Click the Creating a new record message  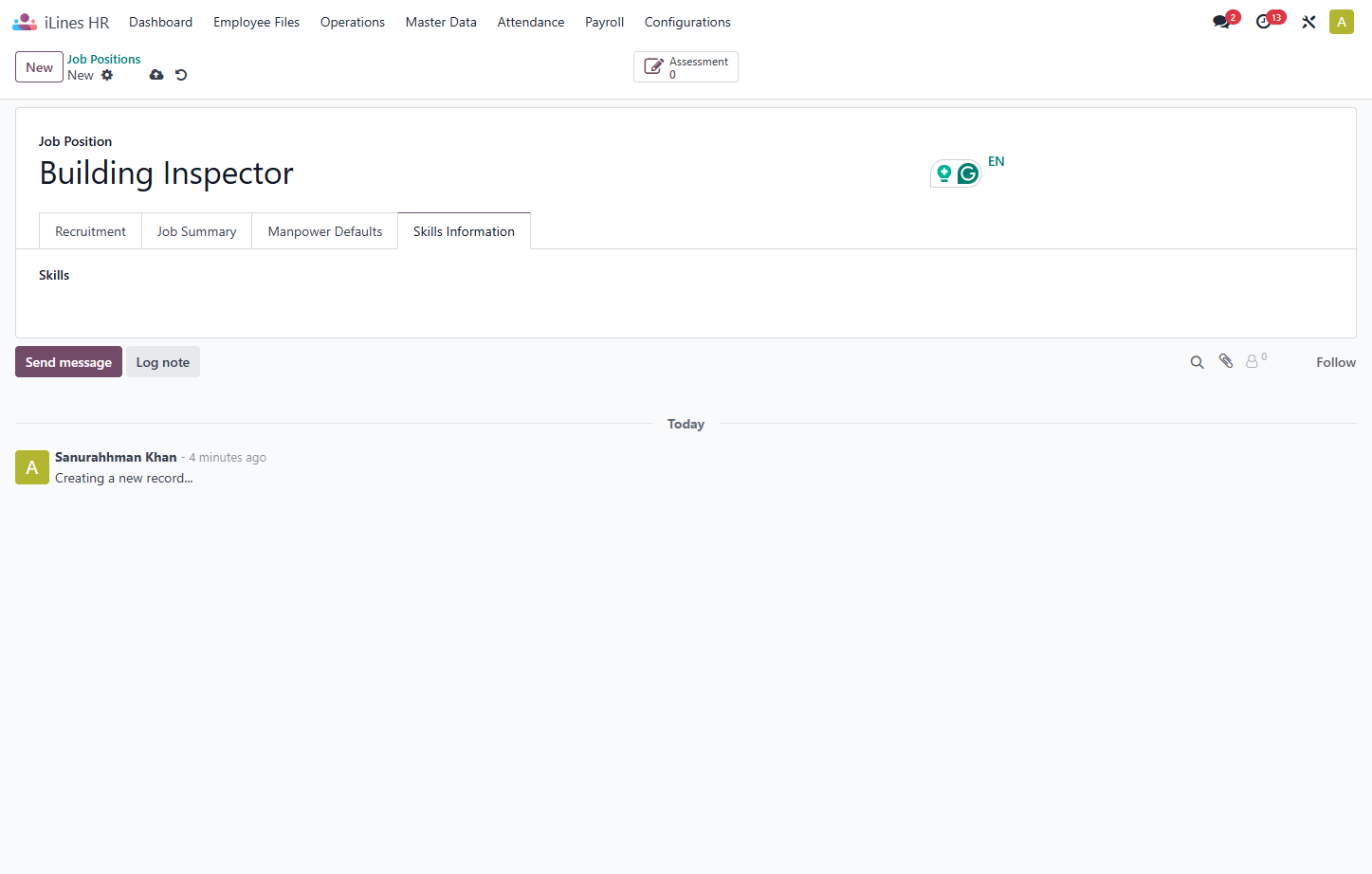[123, 478]
